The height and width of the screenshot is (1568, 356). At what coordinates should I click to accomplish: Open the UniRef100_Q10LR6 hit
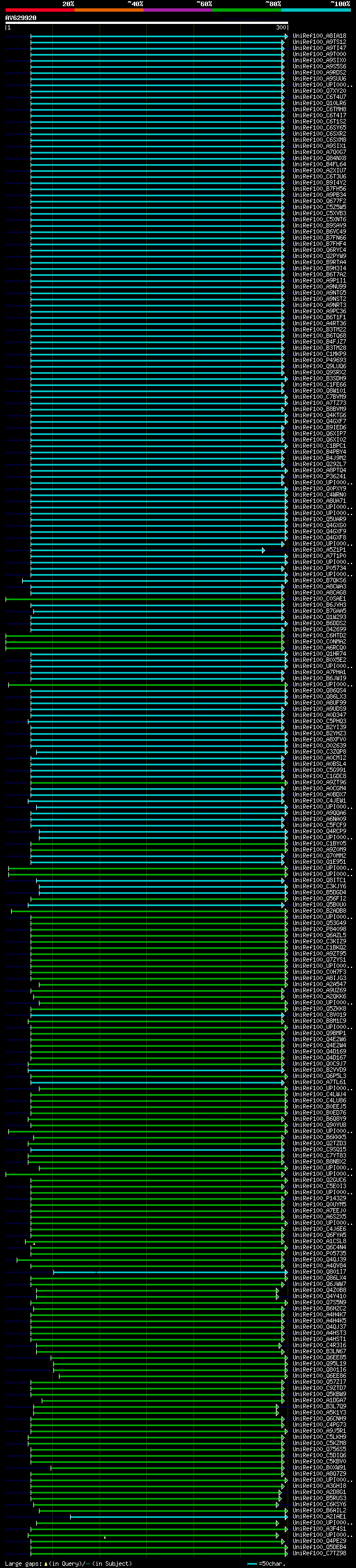point(319,103)
